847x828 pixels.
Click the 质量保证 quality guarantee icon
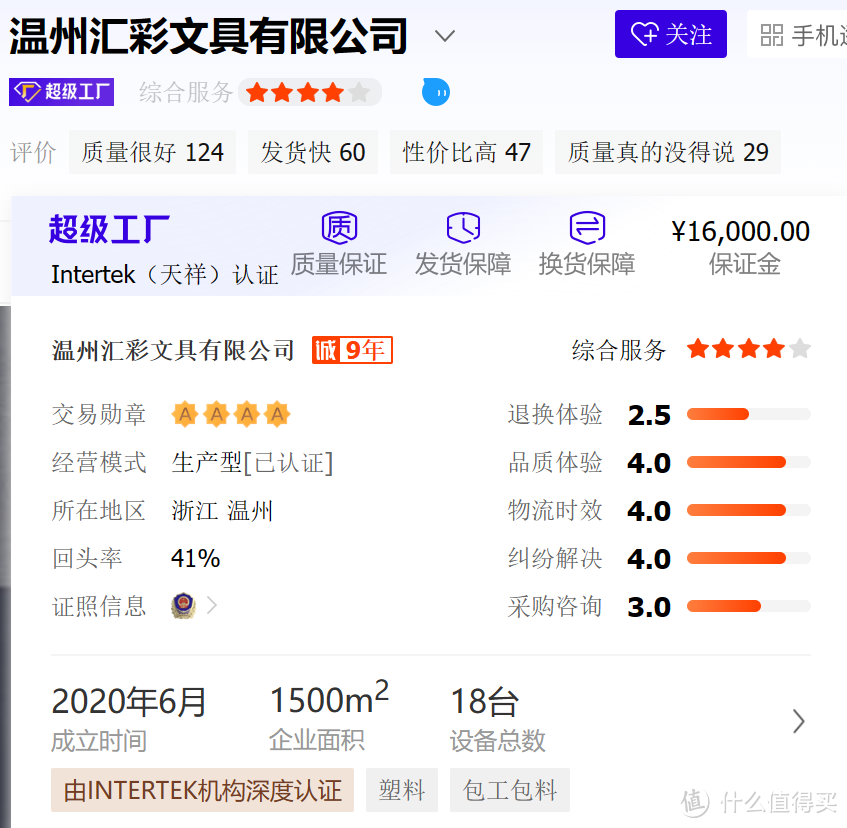tap(339, 228)
